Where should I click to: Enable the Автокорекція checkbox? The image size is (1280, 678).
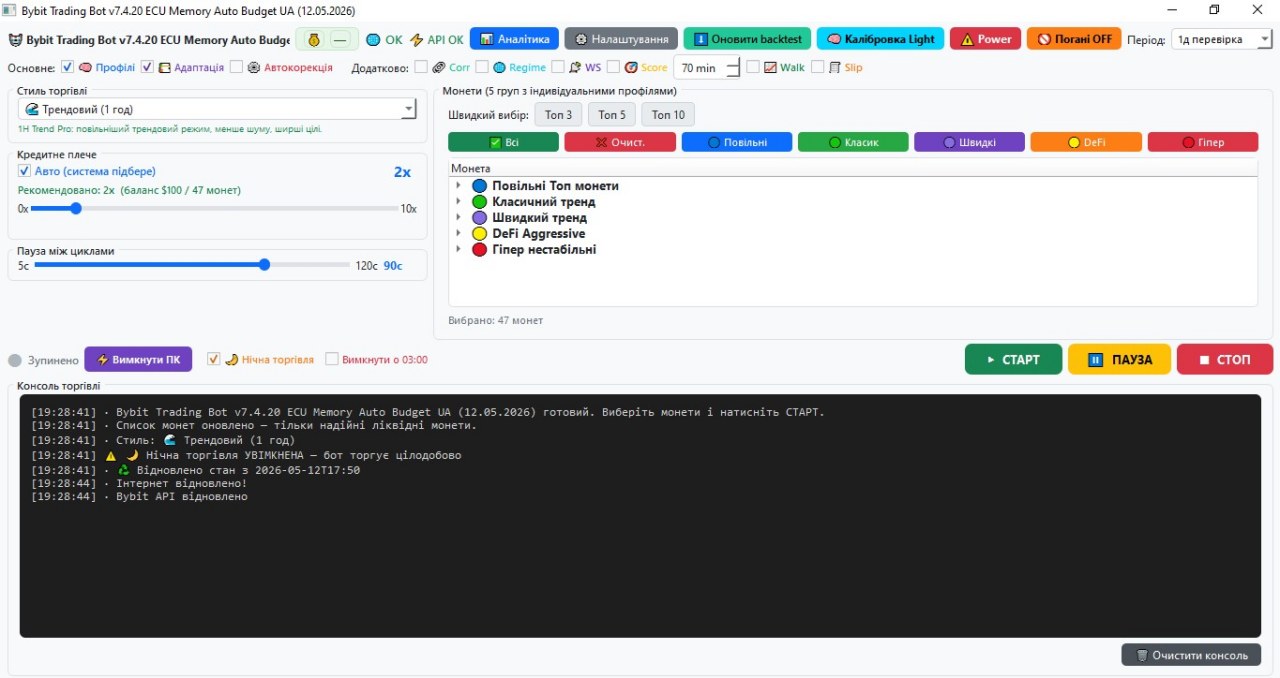click(236, 67)
